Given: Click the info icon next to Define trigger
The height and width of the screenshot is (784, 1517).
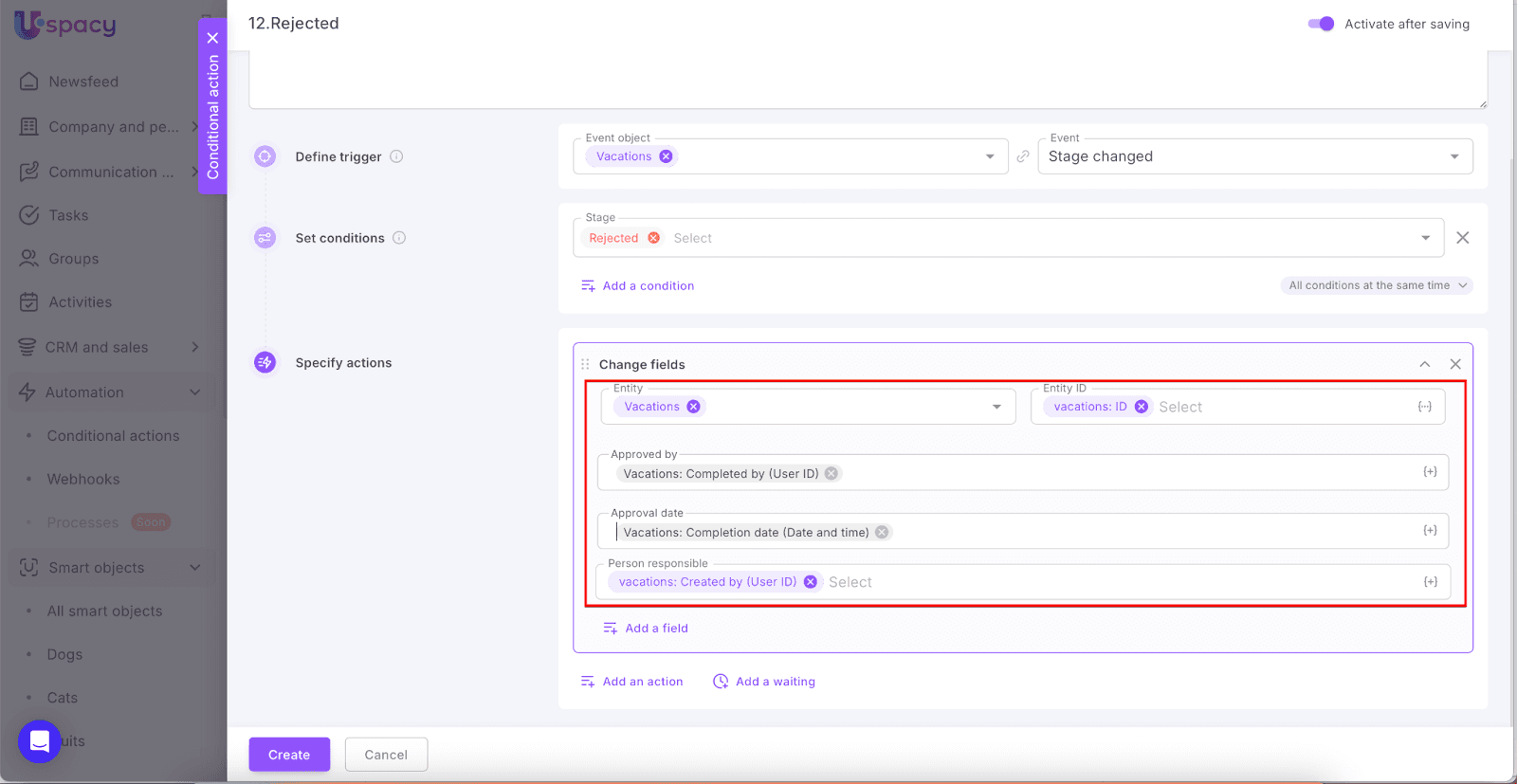Looking at the screenshot, I should [x=396, y=156].
